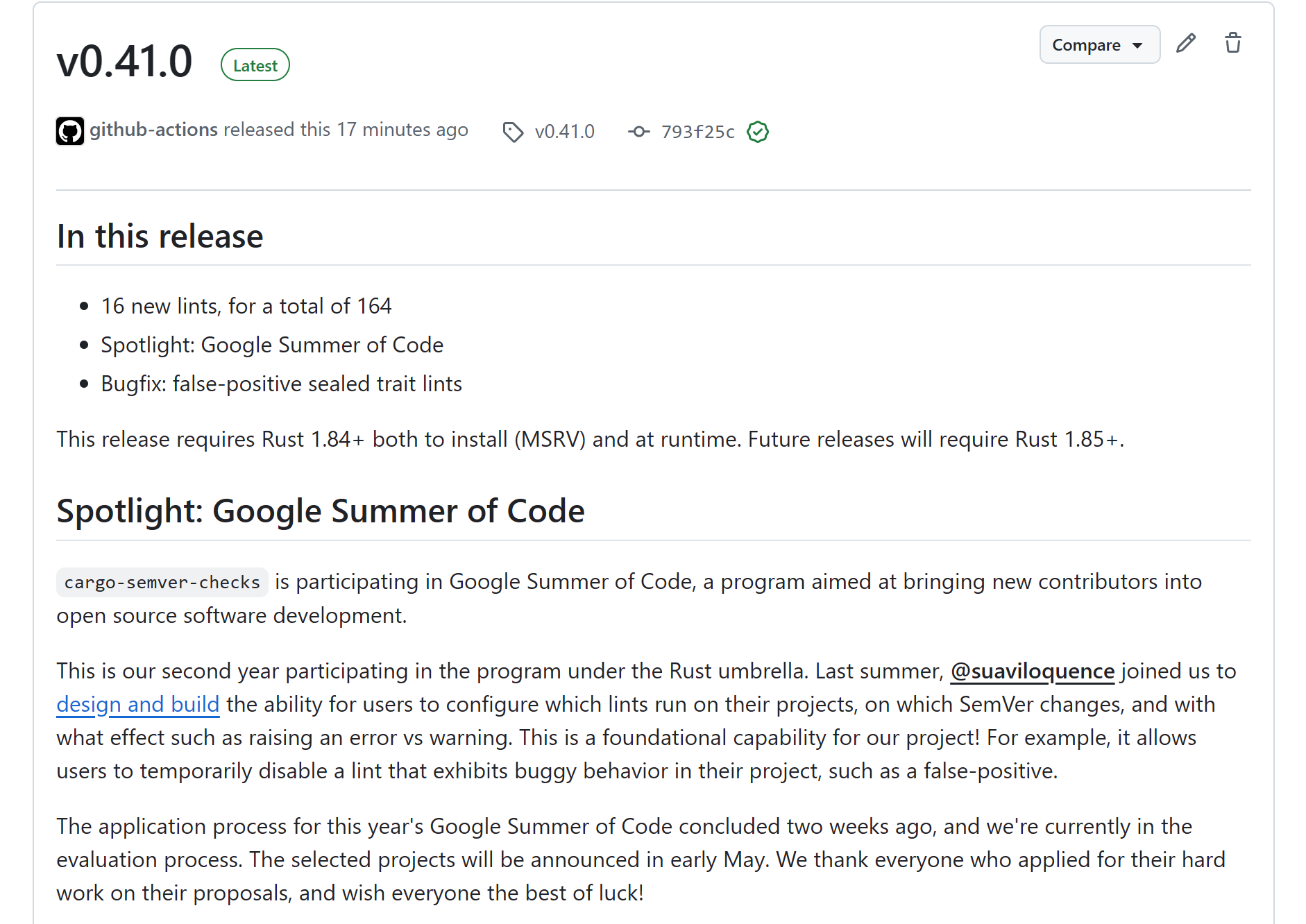Click 'released this 17 minutes ago' timestamp
Screen dimensions: 1306x924
[x=346, y=130]
